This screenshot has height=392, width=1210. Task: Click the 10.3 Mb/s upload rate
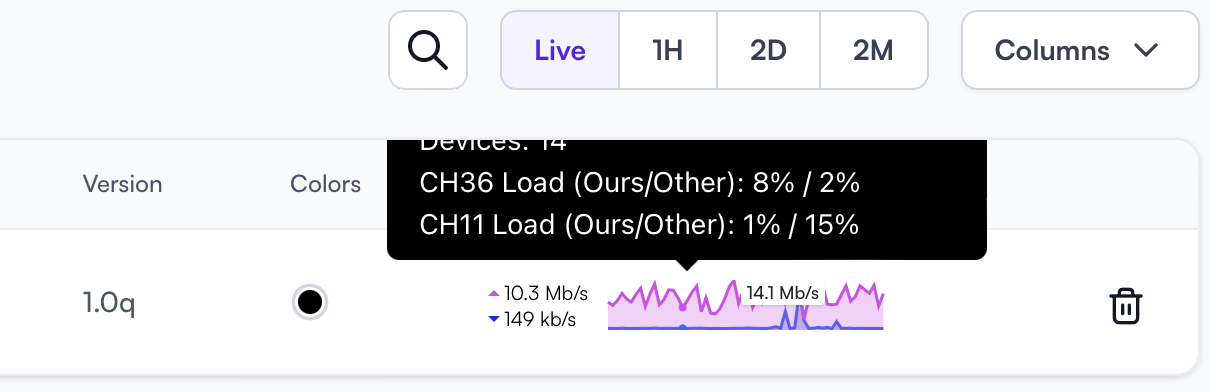tap(546, 294)
